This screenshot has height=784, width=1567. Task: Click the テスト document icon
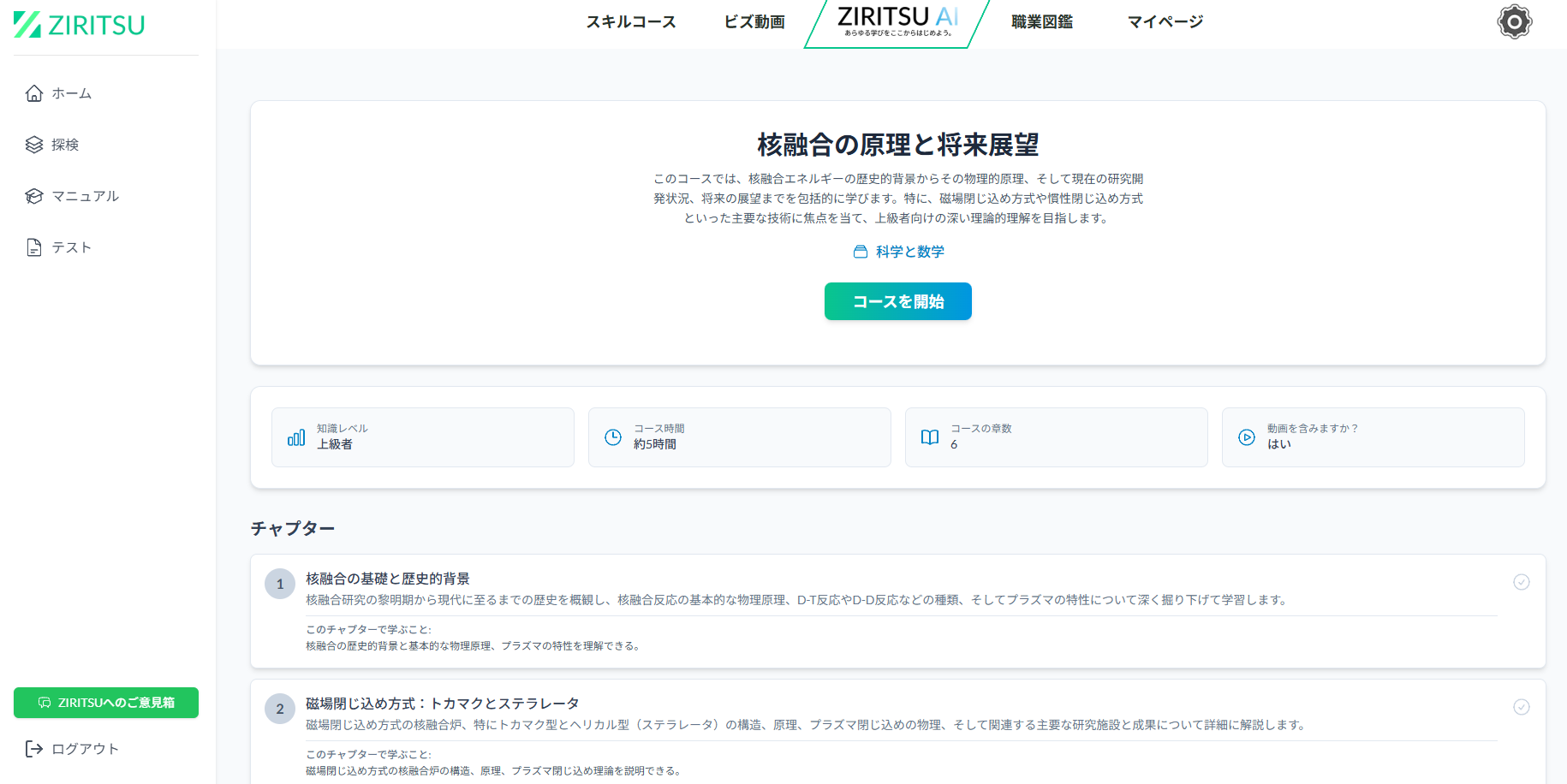[x=34, y=247]
